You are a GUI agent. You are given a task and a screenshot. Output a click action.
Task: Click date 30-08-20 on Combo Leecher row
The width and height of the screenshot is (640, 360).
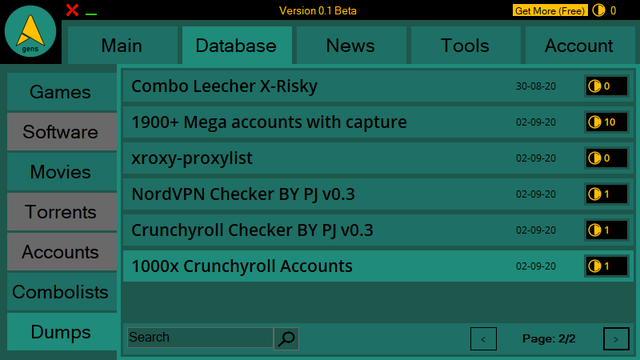536,87
